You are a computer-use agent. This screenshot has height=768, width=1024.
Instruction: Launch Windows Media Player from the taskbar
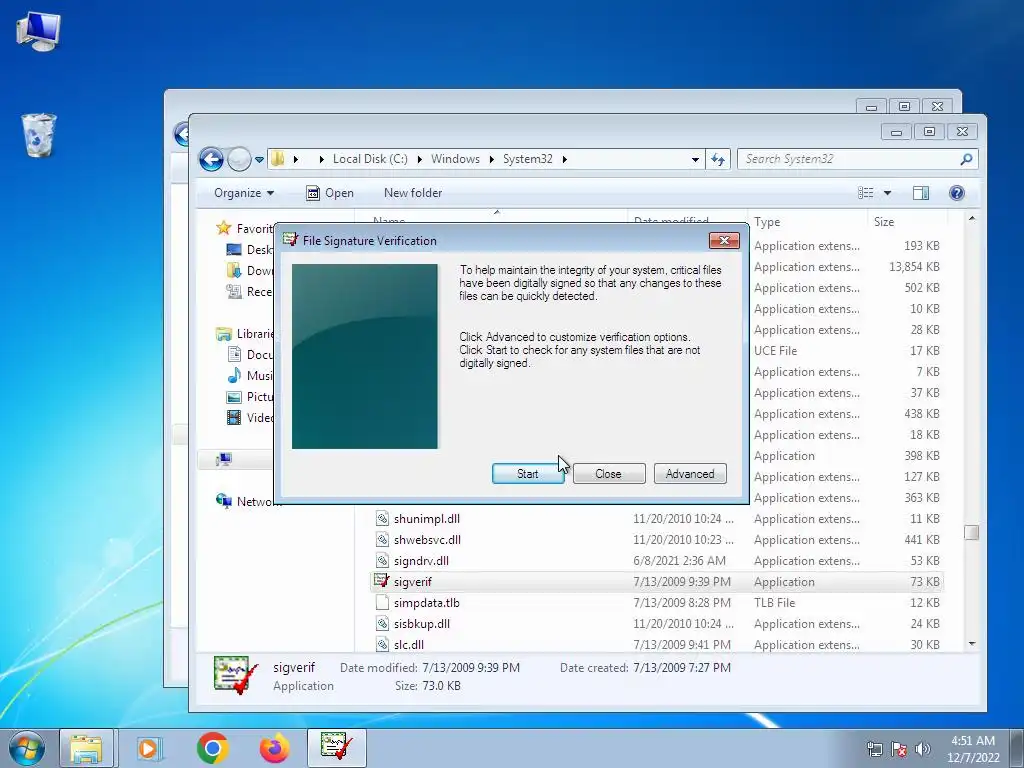tap(150, 748)
